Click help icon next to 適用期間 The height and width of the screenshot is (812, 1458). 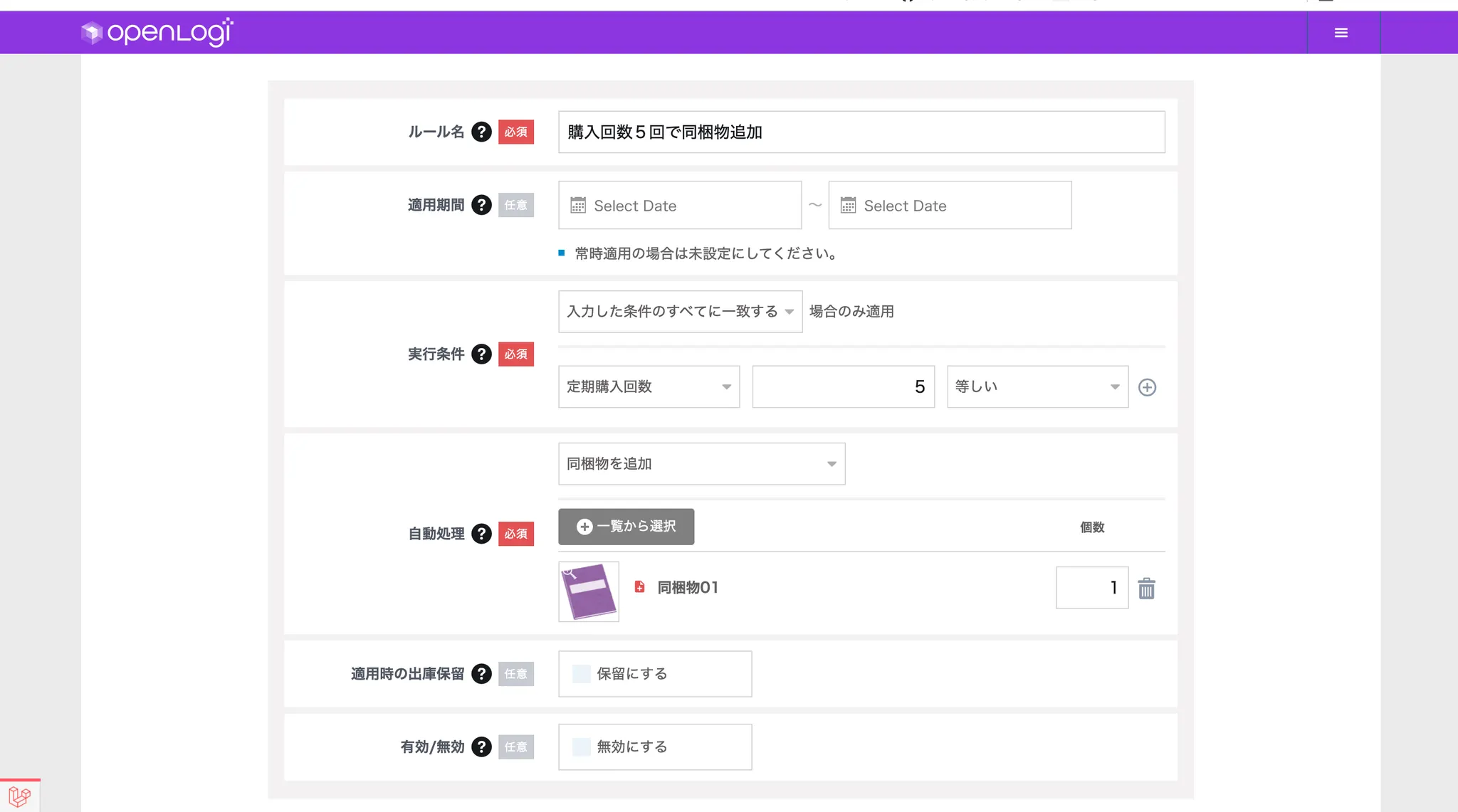pyautogui.click(x=481, y=205)
